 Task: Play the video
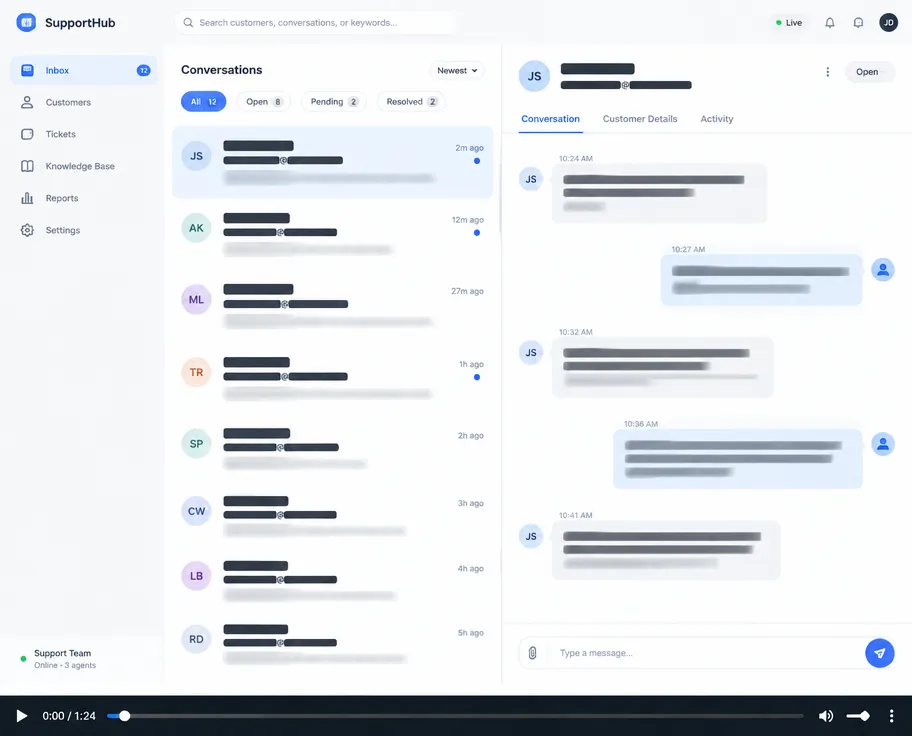click(22, 716)
